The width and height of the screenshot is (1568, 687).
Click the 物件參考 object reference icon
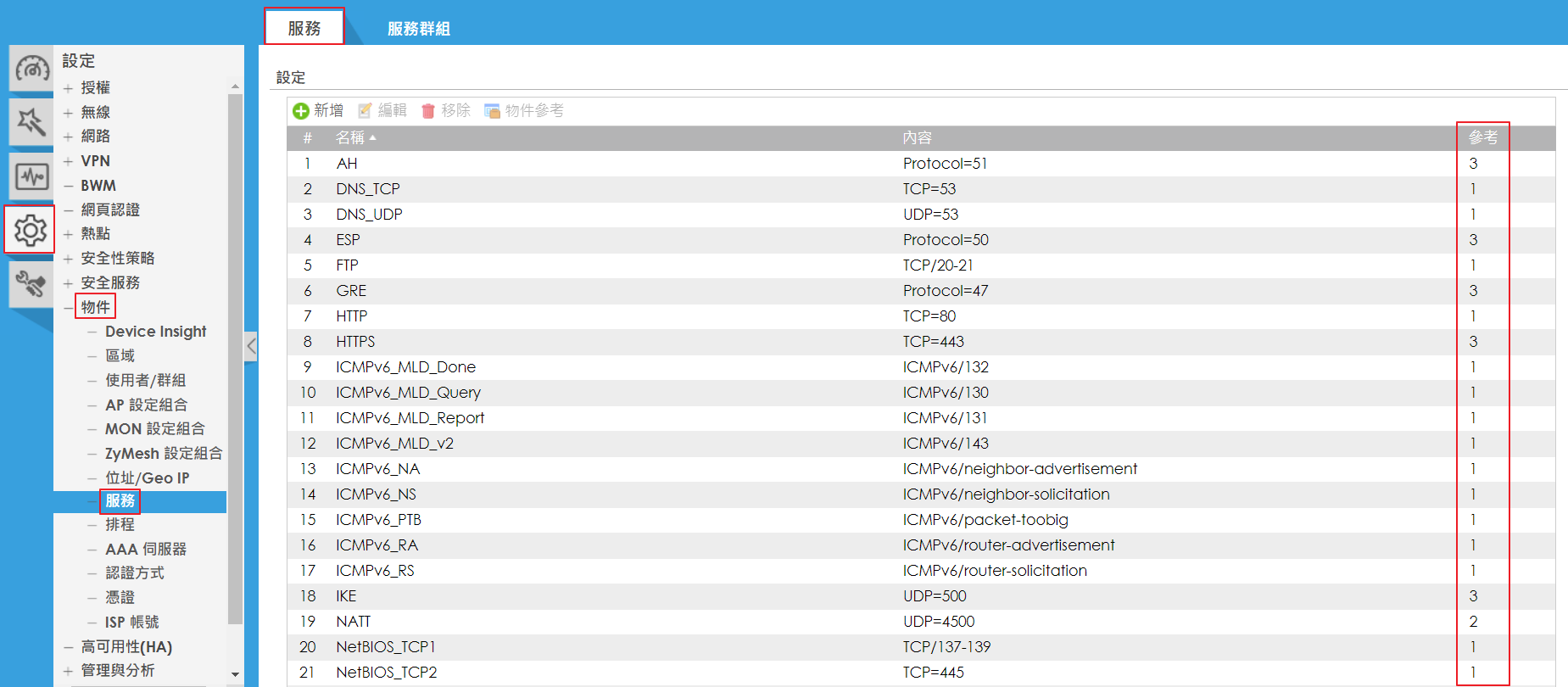[x=492, y=111]
